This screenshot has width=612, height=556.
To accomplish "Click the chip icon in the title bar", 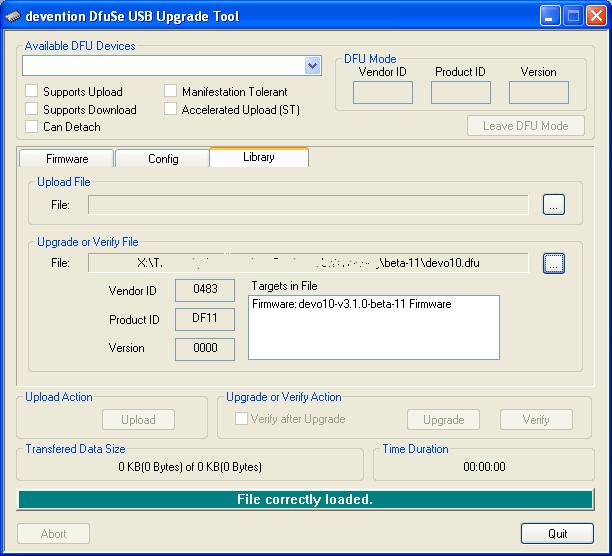I will click(12, 16).
